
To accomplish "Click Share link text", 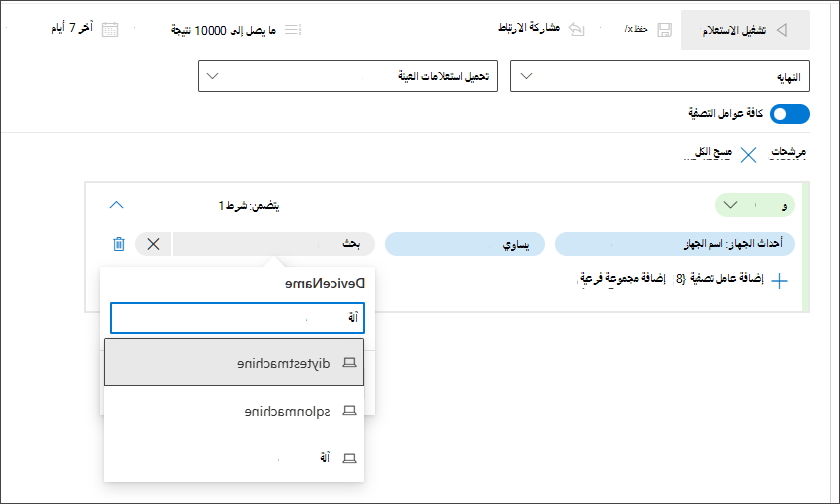I will point(529,28).
